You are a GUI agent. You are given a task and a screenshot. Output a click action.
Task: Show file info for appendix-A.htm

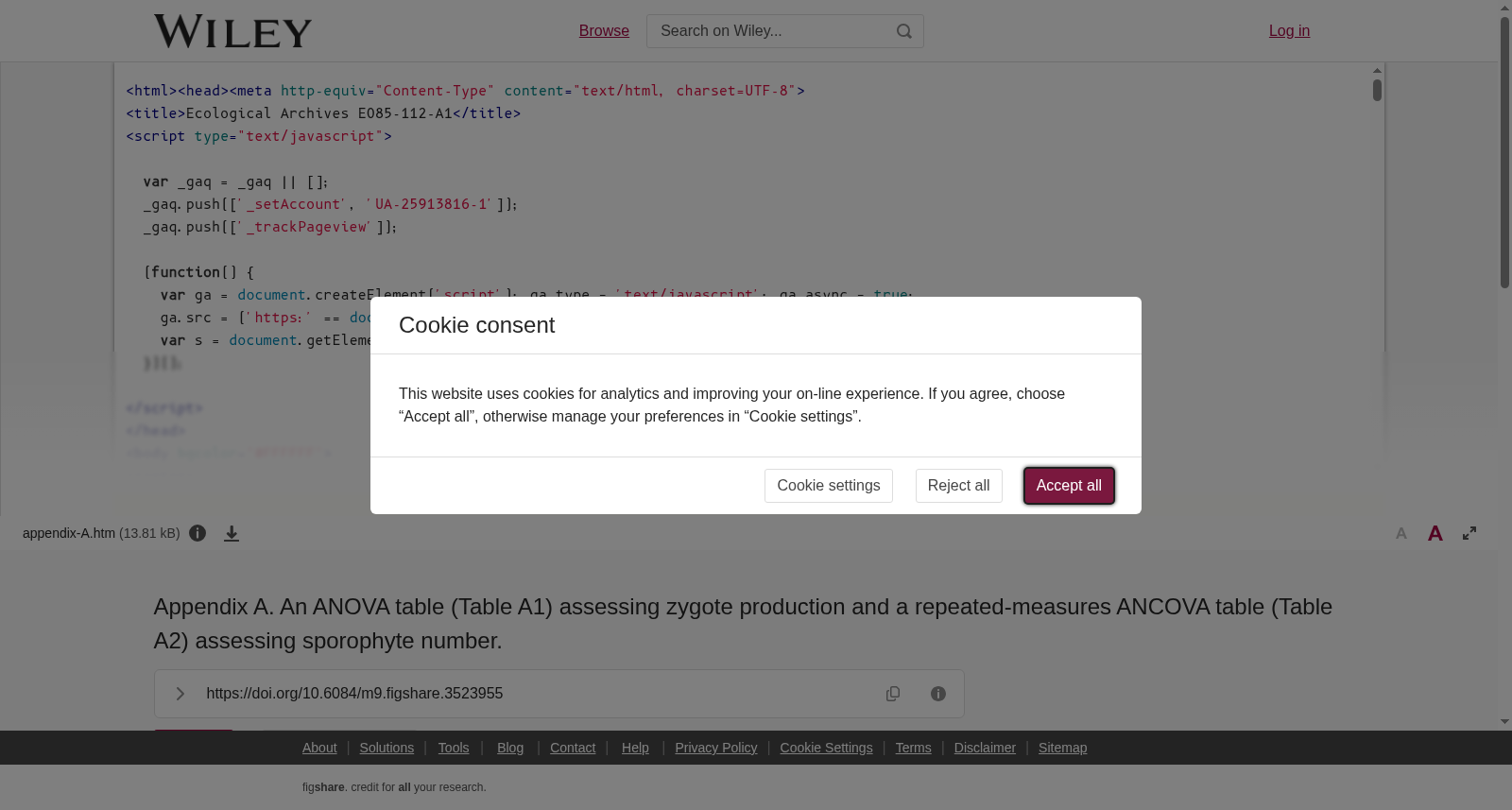pyautogui.click(x=198, y=533)
